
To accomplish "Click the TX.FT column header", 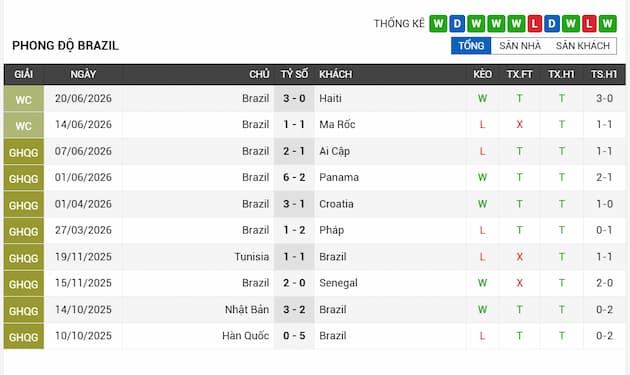I will [x=520, y=74].
